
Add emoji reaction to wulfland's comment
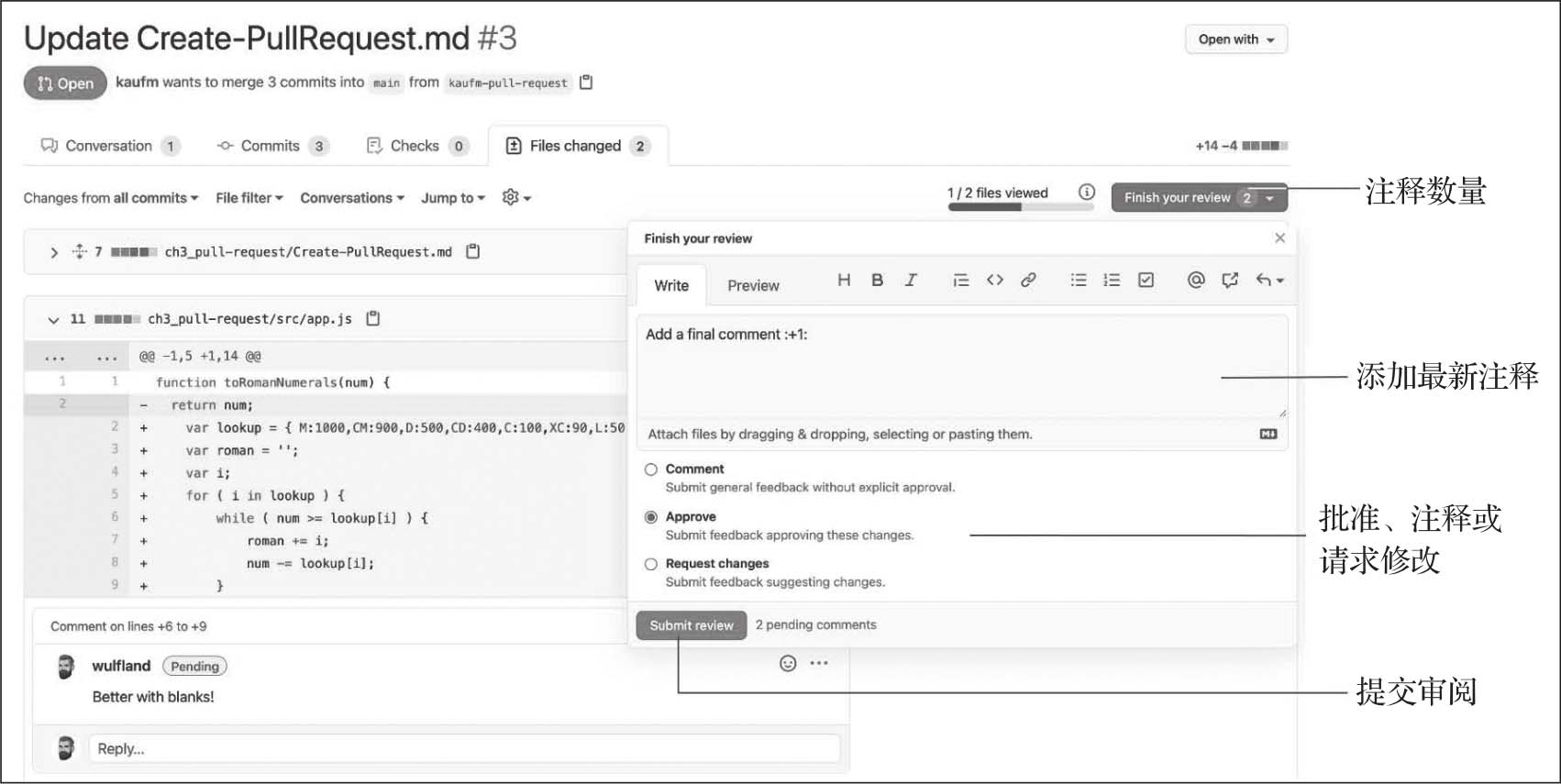click(x=788, y=664)
